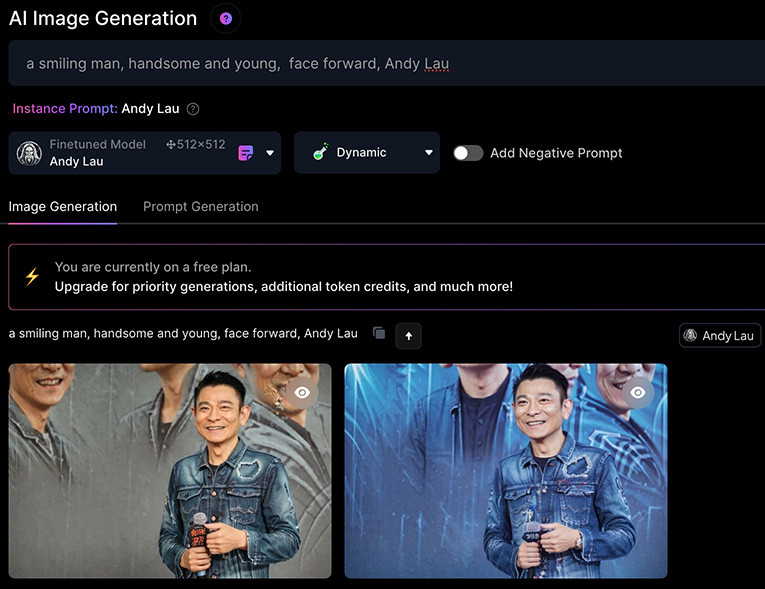This screenshot has width=765, height=589.
Task: Click the Instance Prompt label text
Action: [65, 108]
